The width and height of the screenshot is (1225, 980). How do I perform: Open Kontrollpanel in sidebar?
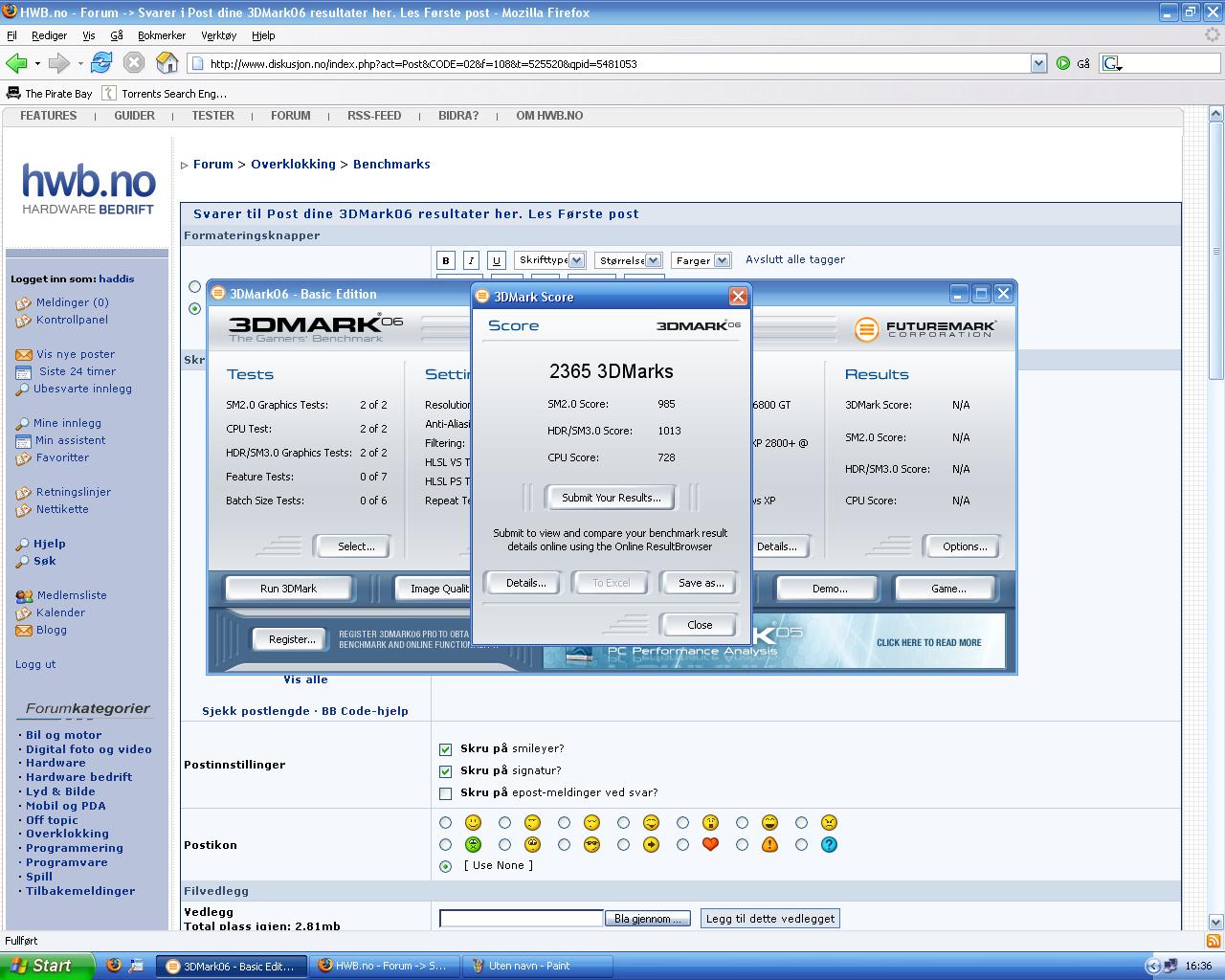click(x=72, y=320)
